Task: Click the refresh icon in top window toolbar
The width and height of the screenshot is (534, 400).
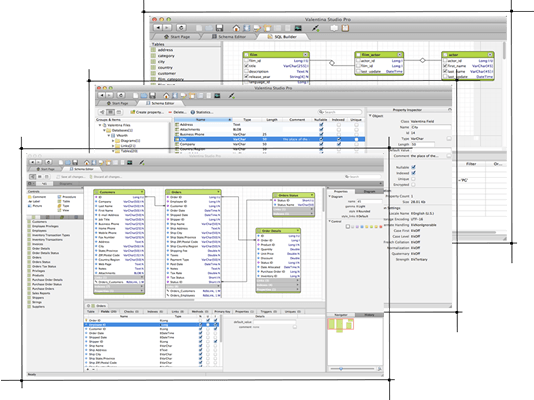Action: tap(181, 28)
